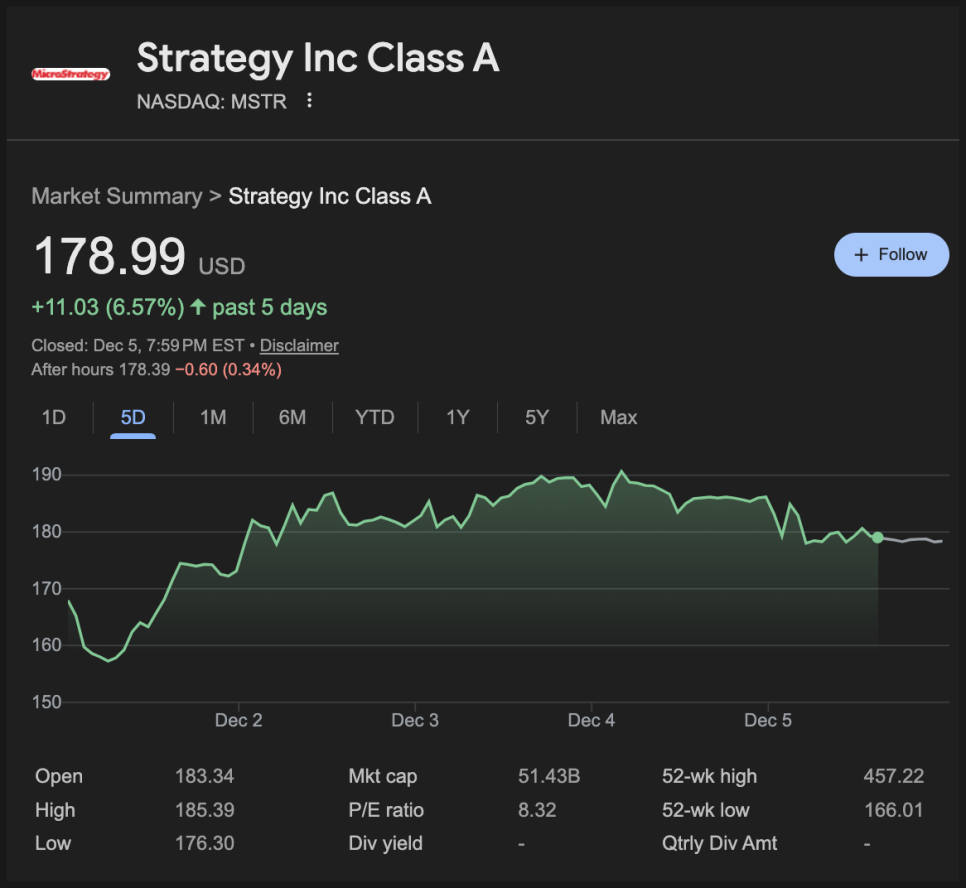966x888 pixels.
Task: Click the green up arrow next to percentage
Action: [198, 307]
